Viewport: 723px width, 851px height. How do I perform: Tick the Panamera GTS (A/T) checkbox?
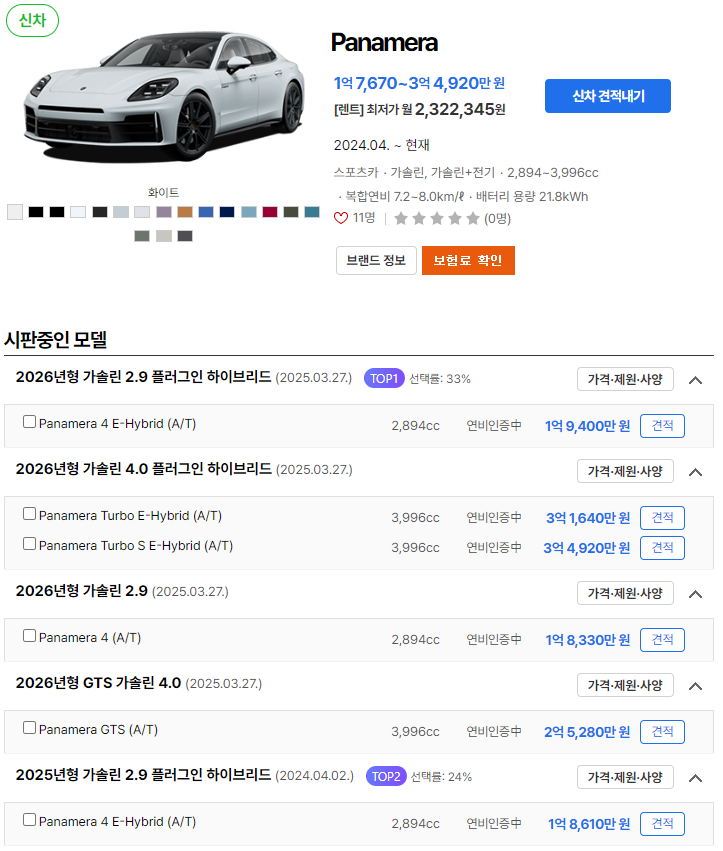29,727
